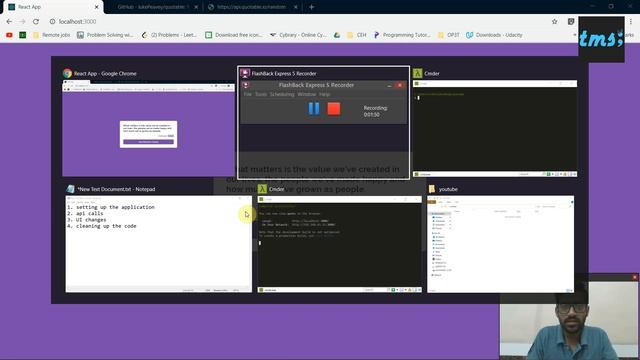
Task: Open Chrome's three-dot menu
Action: click(631, 22)
